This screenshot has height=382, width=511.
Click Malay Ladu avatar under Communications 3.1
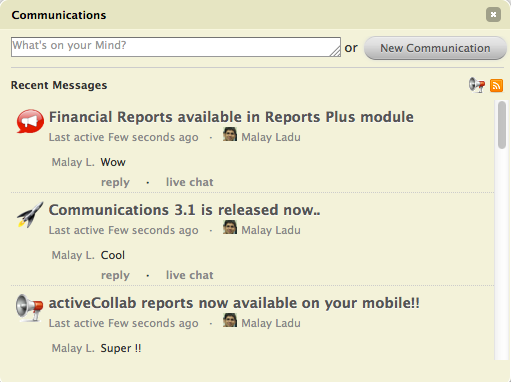coord(230,227)
